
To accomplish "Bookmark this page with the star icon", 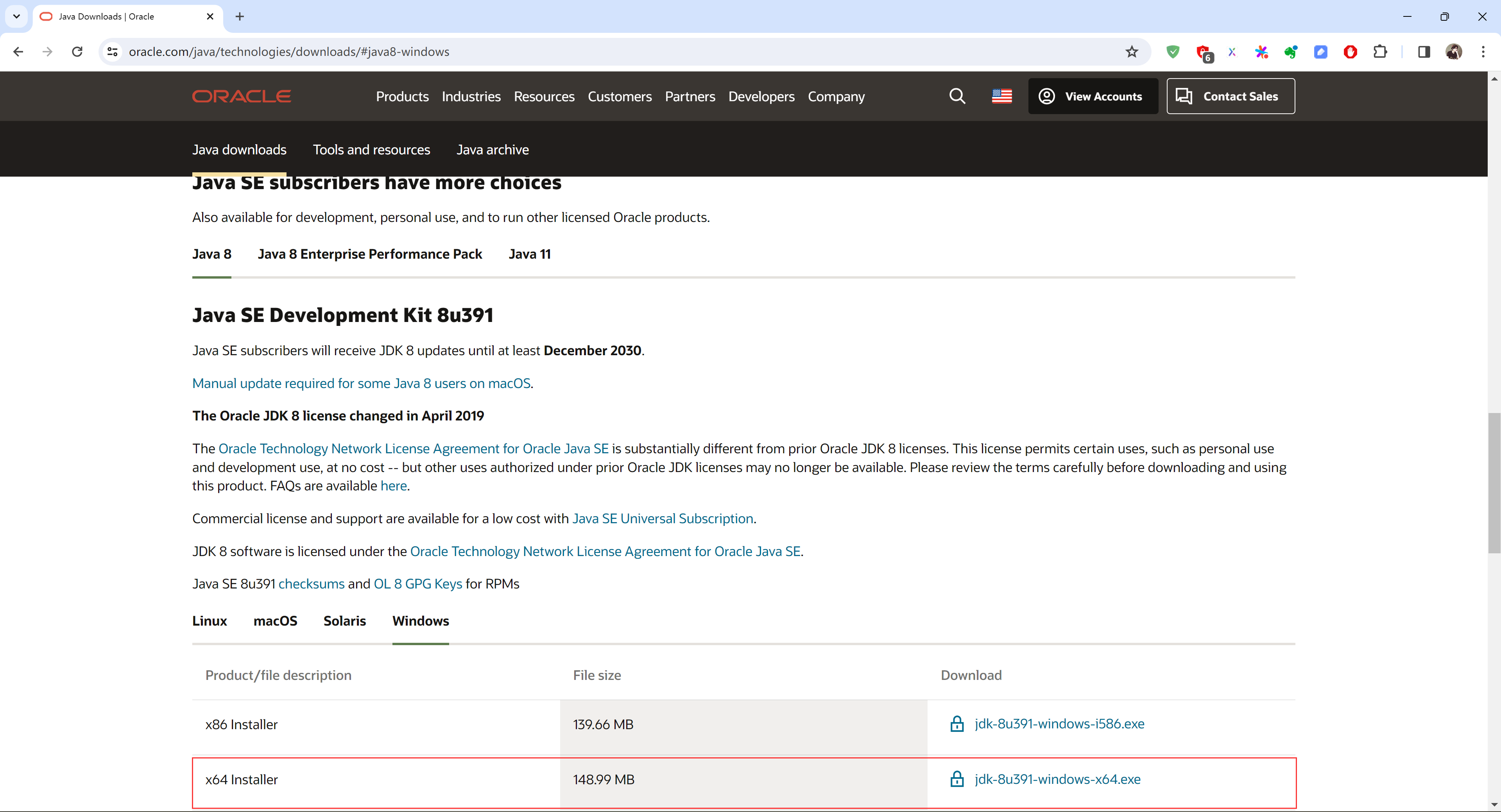I will (x=1132, y=52).
